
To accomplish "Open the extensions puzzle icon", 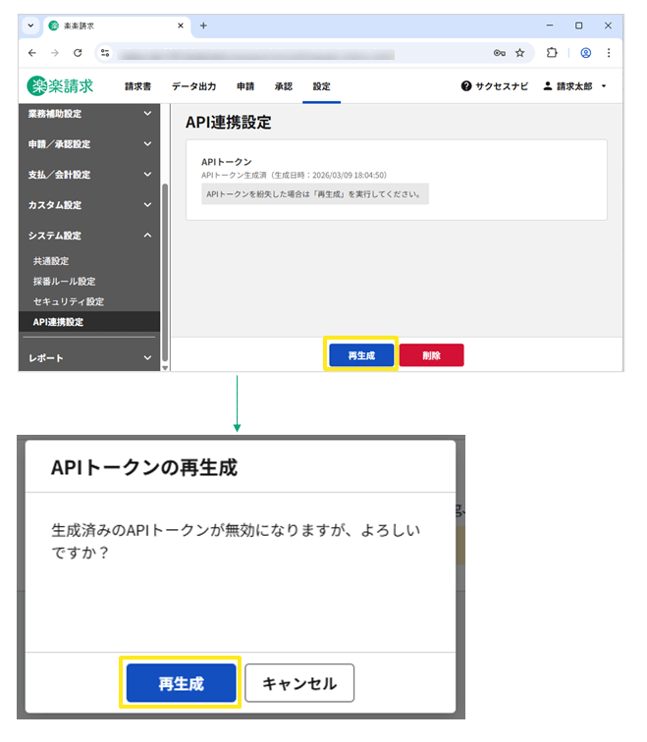I will coord(551,53).
